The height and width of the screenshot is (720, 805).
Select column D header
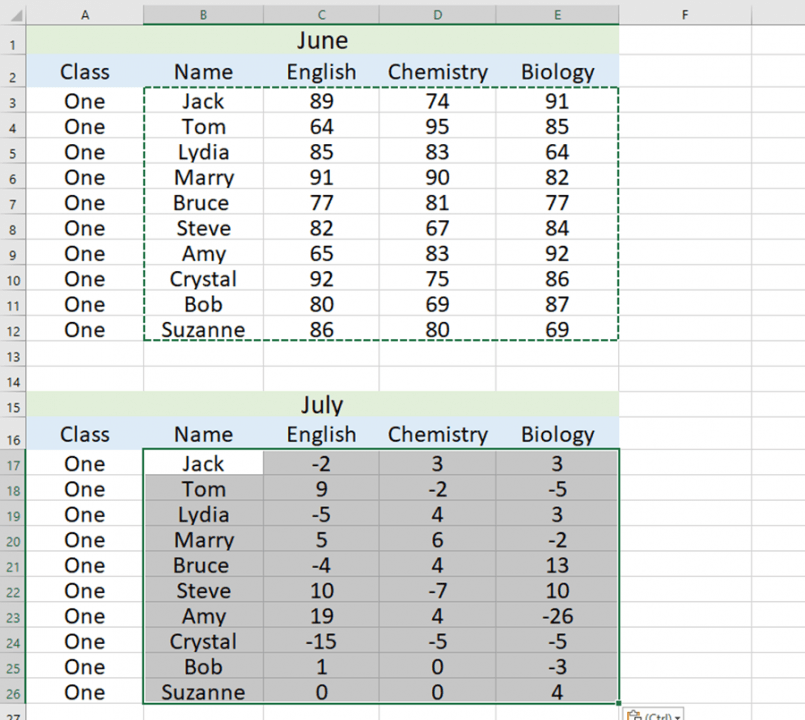point(437,15)
